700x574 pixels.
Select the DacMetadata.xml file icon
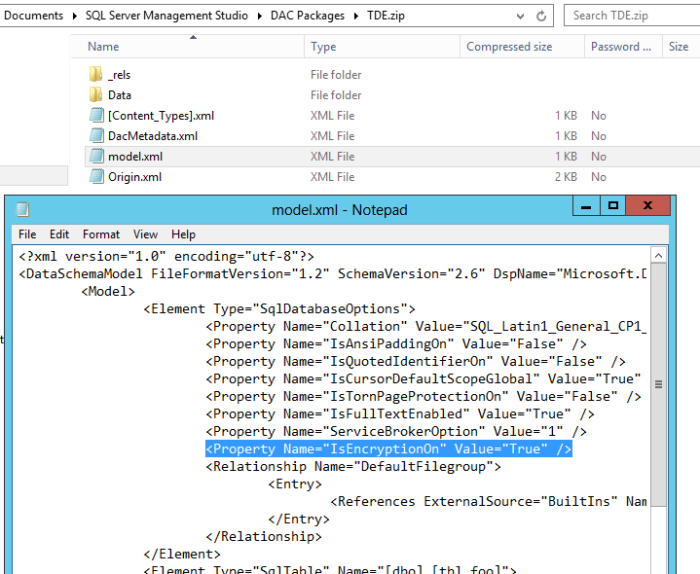coord(96,136)
